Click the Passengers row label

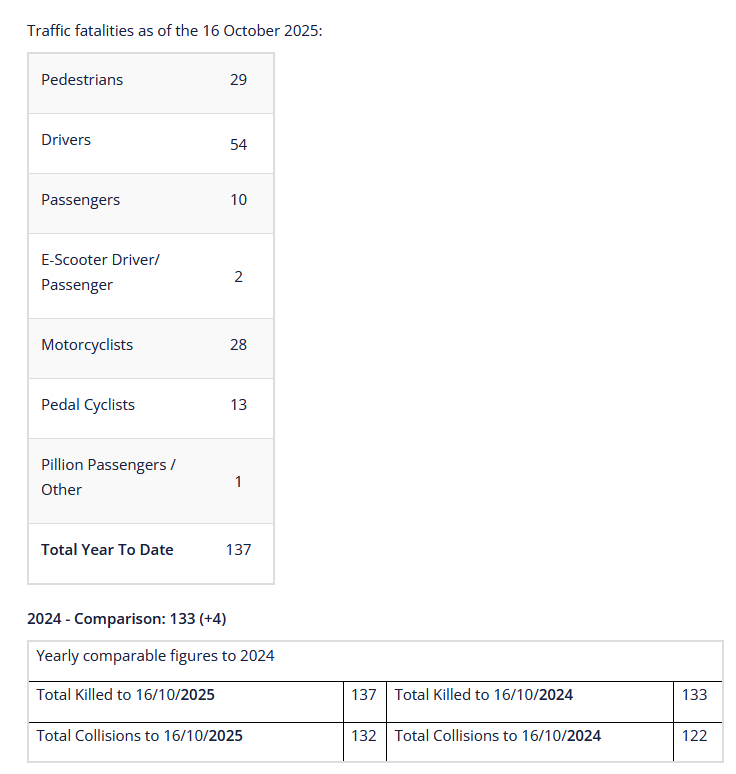(x=80, y=200)
